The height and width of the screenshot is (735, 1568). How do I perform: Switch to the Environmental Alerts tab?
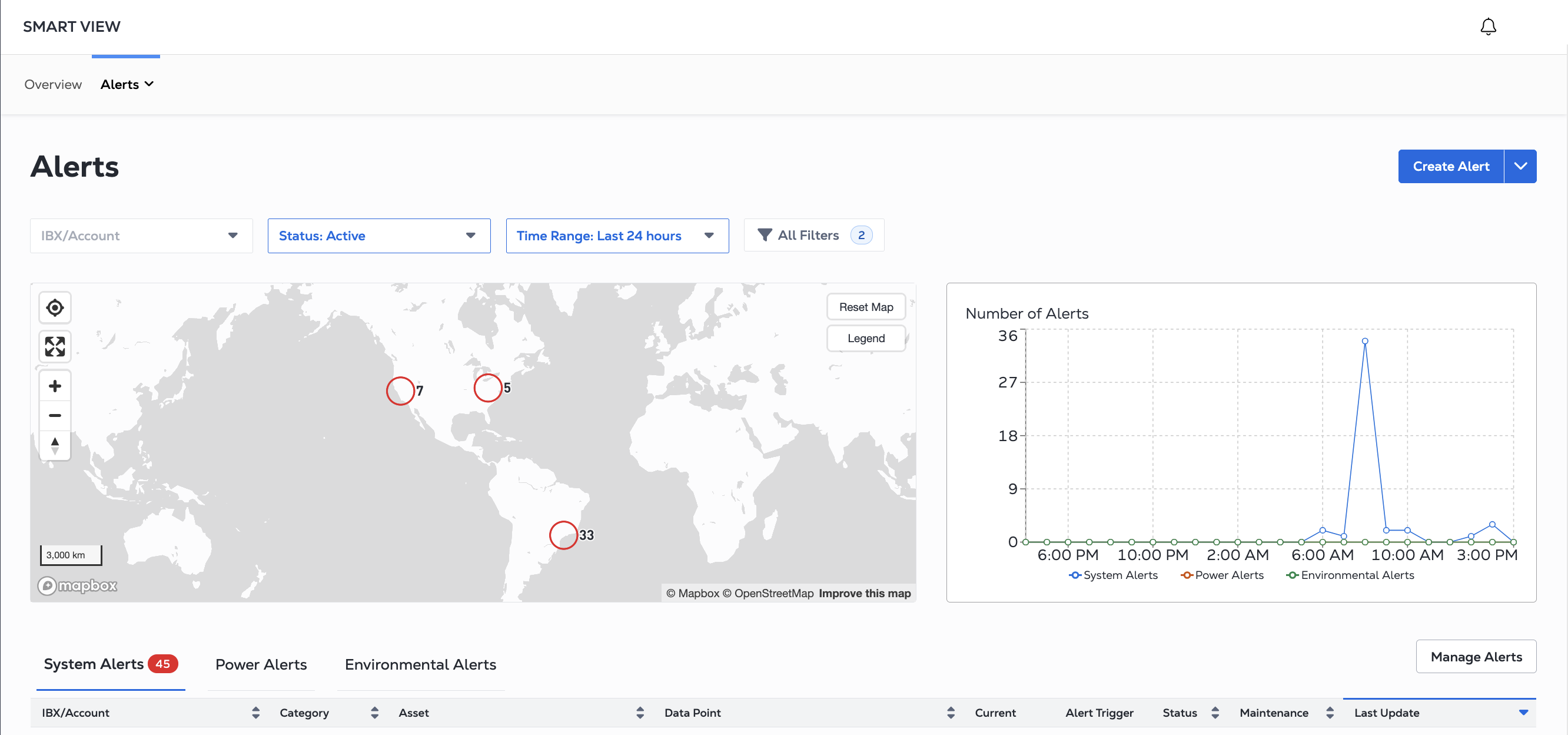pyautogui.click(x=421, y=664)
